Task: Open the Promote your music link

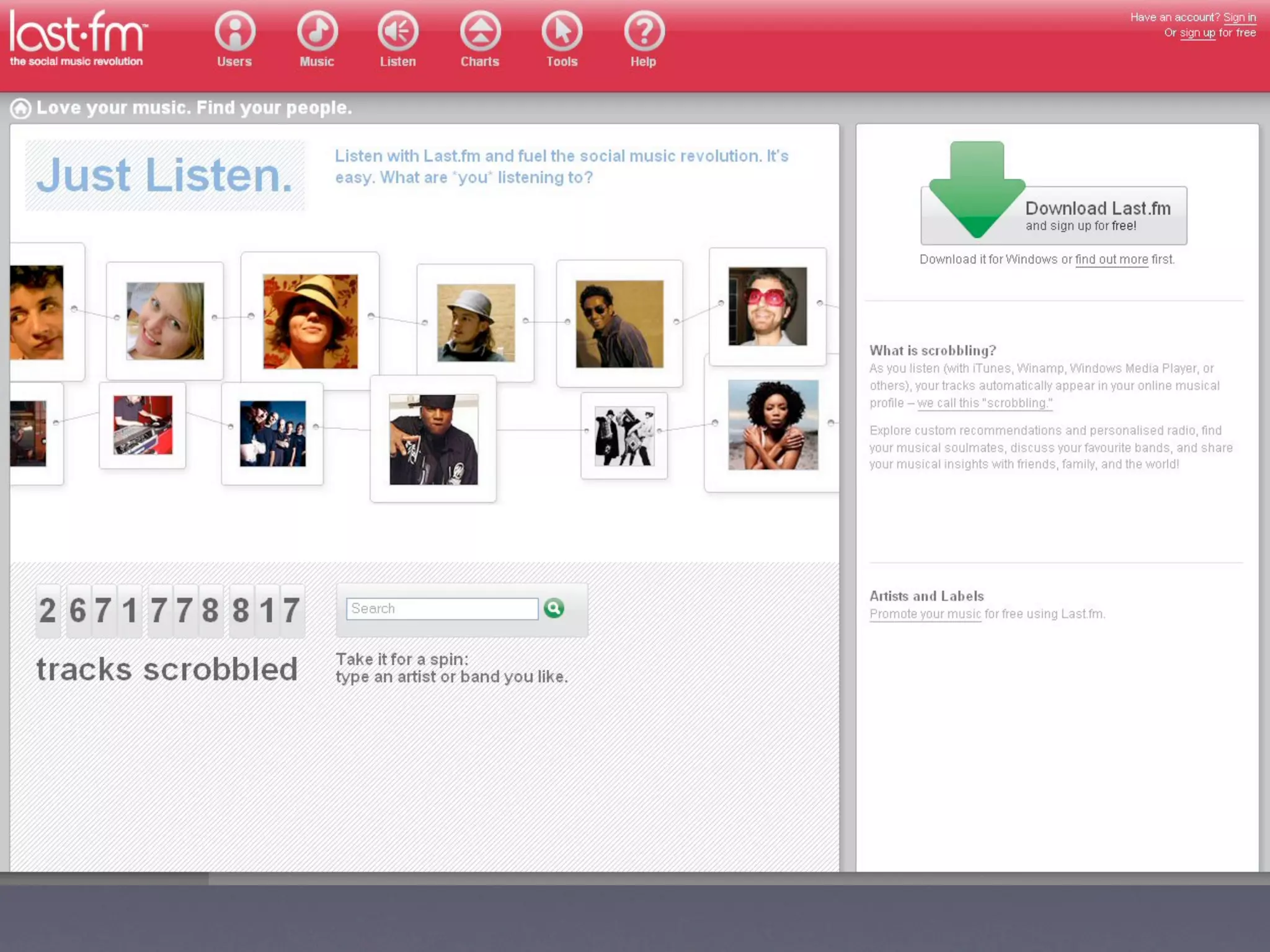Action: [x=925, y=614]
